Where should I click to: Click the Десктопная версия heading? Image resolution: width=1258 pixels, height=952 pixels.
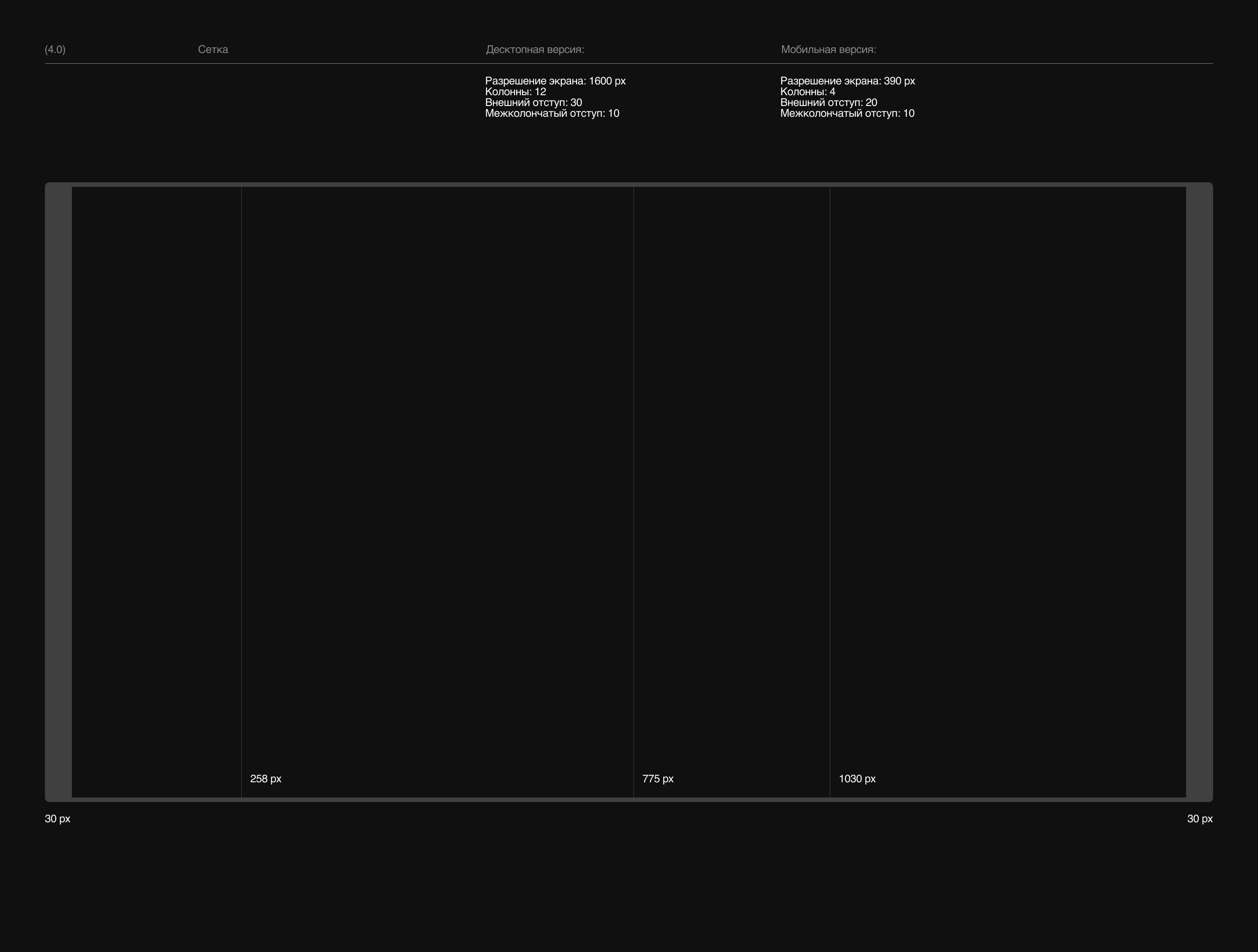pos(535,49)
